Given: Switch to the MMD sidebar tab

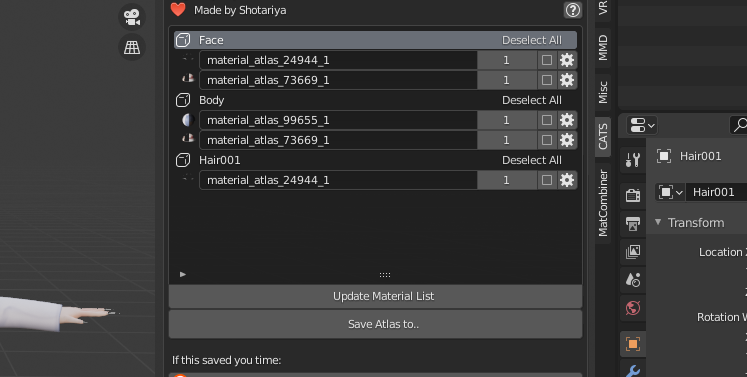Looking at the screenshot, I should [x=603, y=48].
